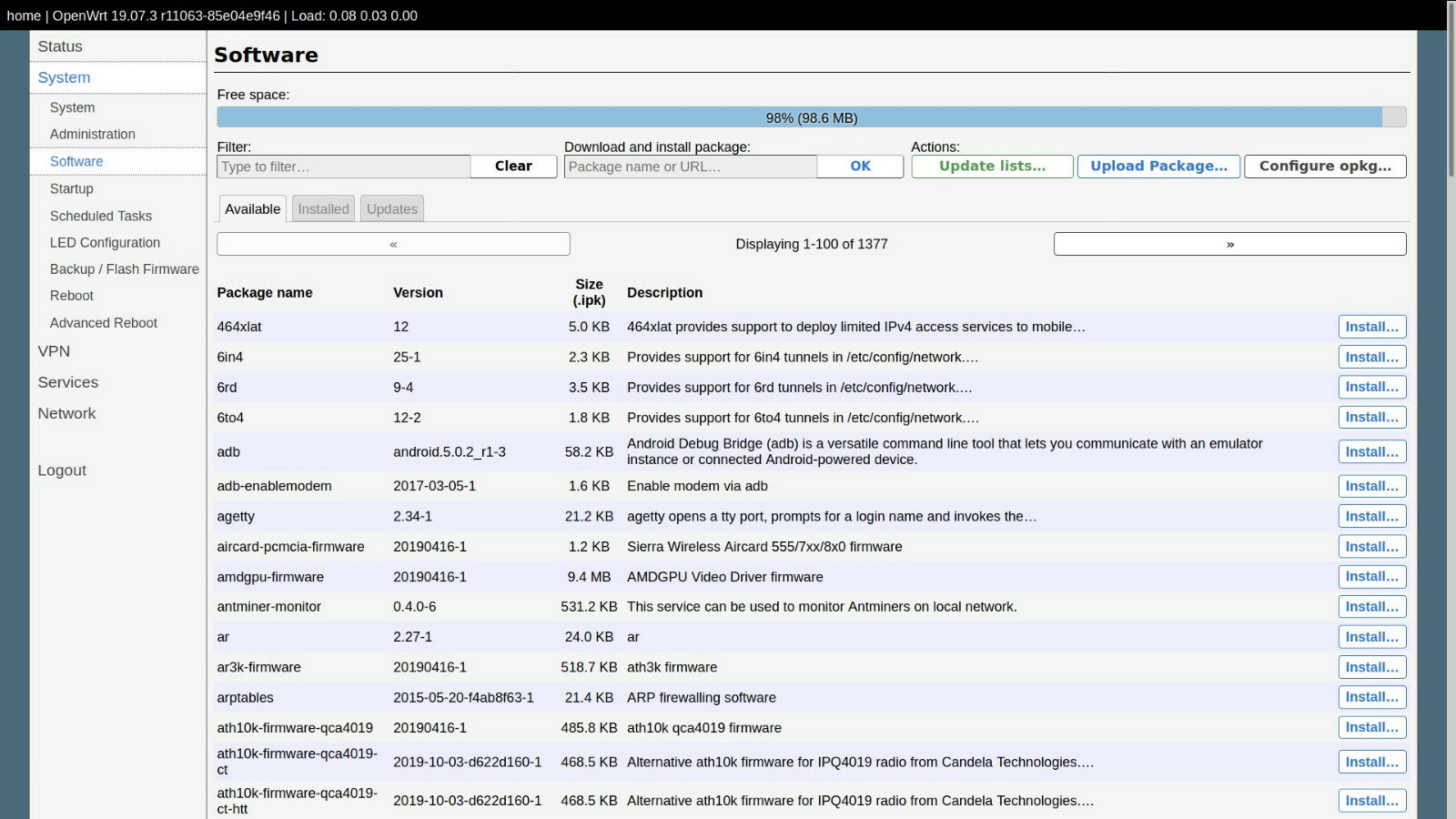The height and width of the screenshot is (819, 1456).
Task: Click the home link in header
Action: click(x=24, y=15)
